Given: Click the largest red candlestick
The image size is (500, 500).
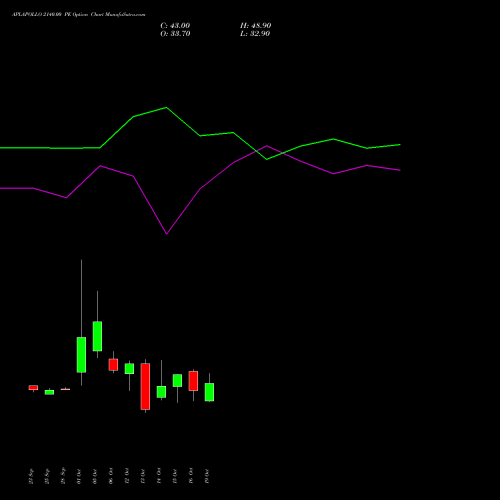Looking at the screenshot, I should pos(145,386).
